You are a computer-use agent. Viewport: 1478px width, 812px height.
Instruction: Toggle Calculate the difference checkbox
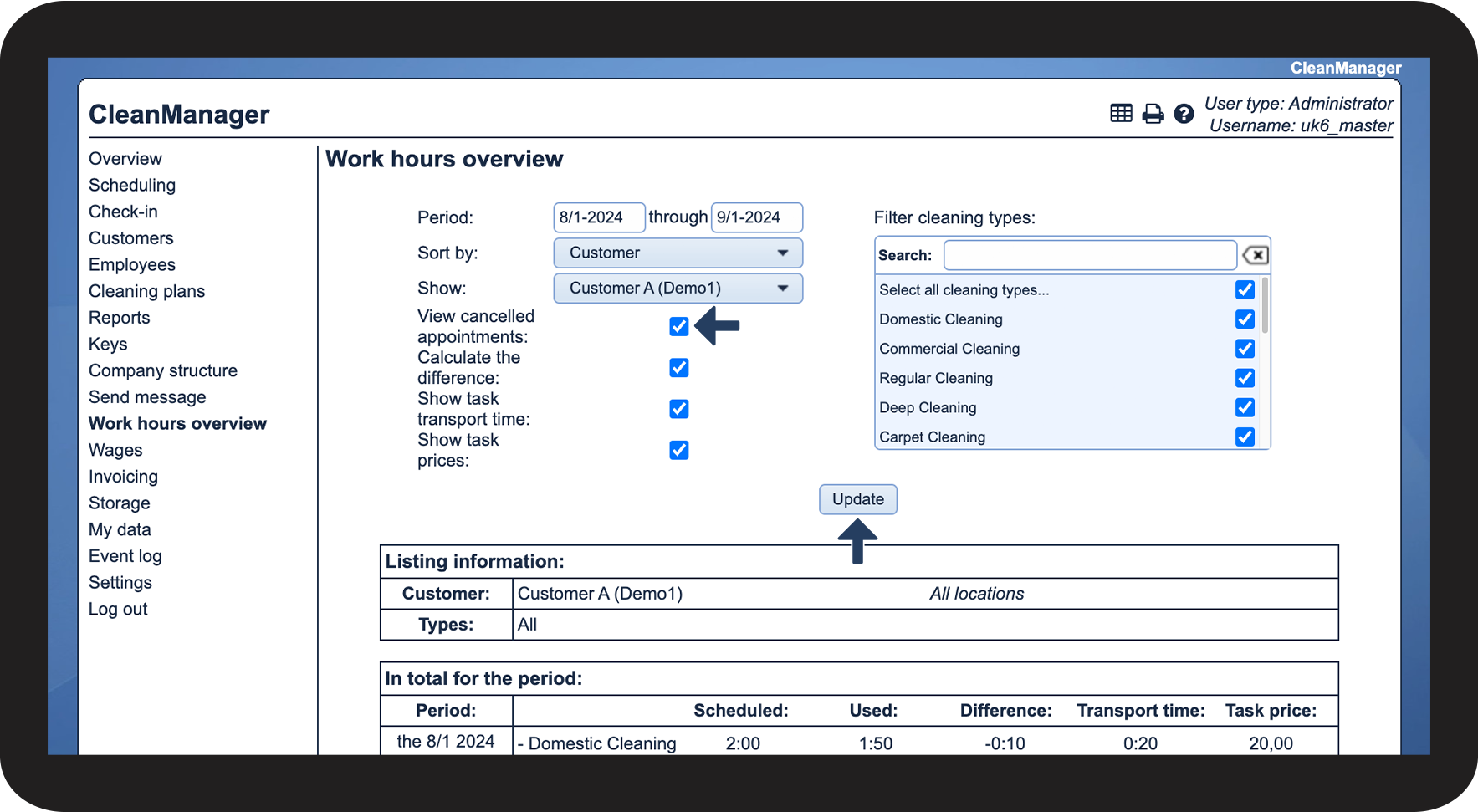click(x=679, y=368)
